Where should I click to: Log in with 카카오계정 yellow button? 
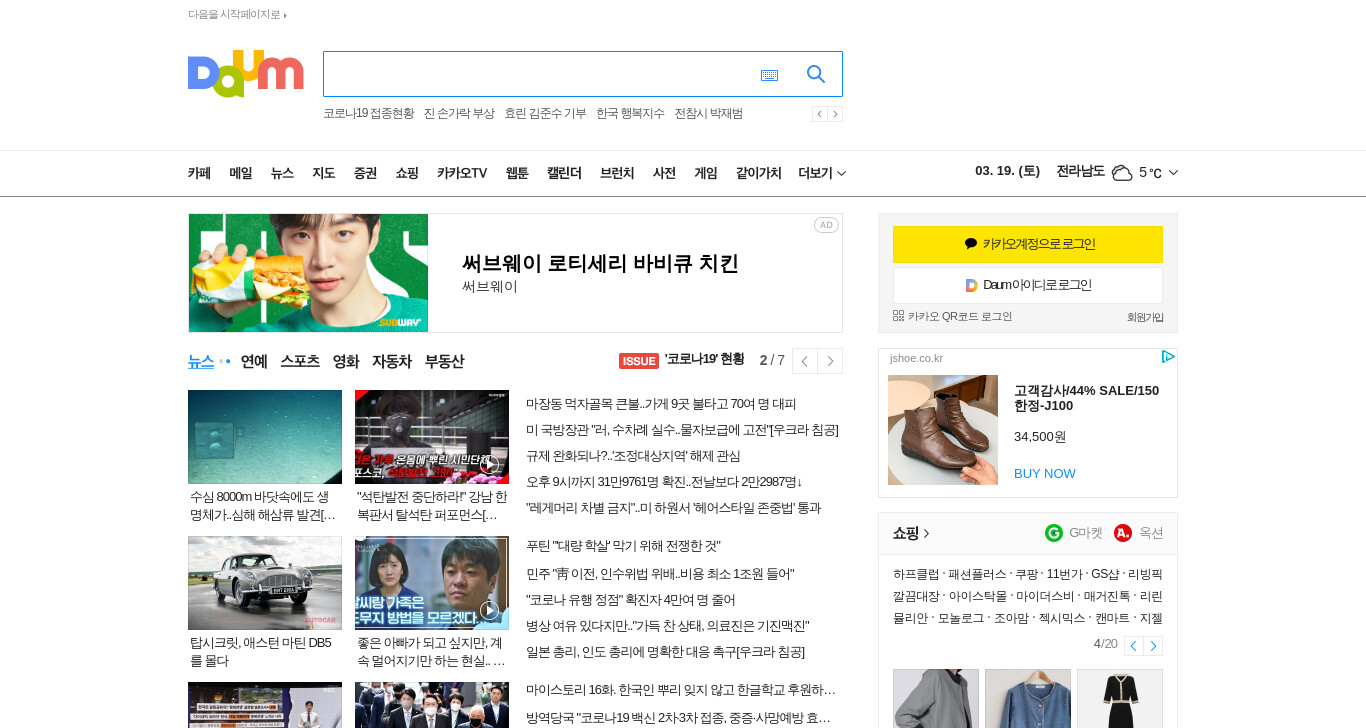[x=1028, y=244]
